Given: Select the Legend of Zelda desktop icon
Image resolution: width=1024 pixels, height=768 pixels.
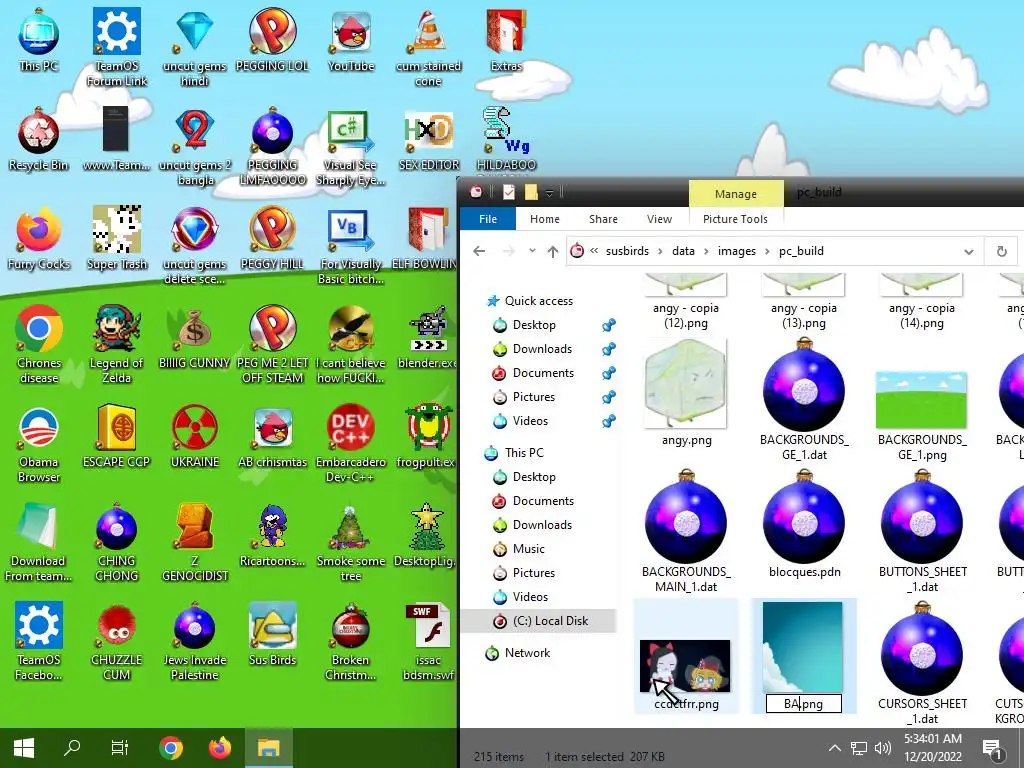Looking at the screenshot, I should click(x=117, y=345).
